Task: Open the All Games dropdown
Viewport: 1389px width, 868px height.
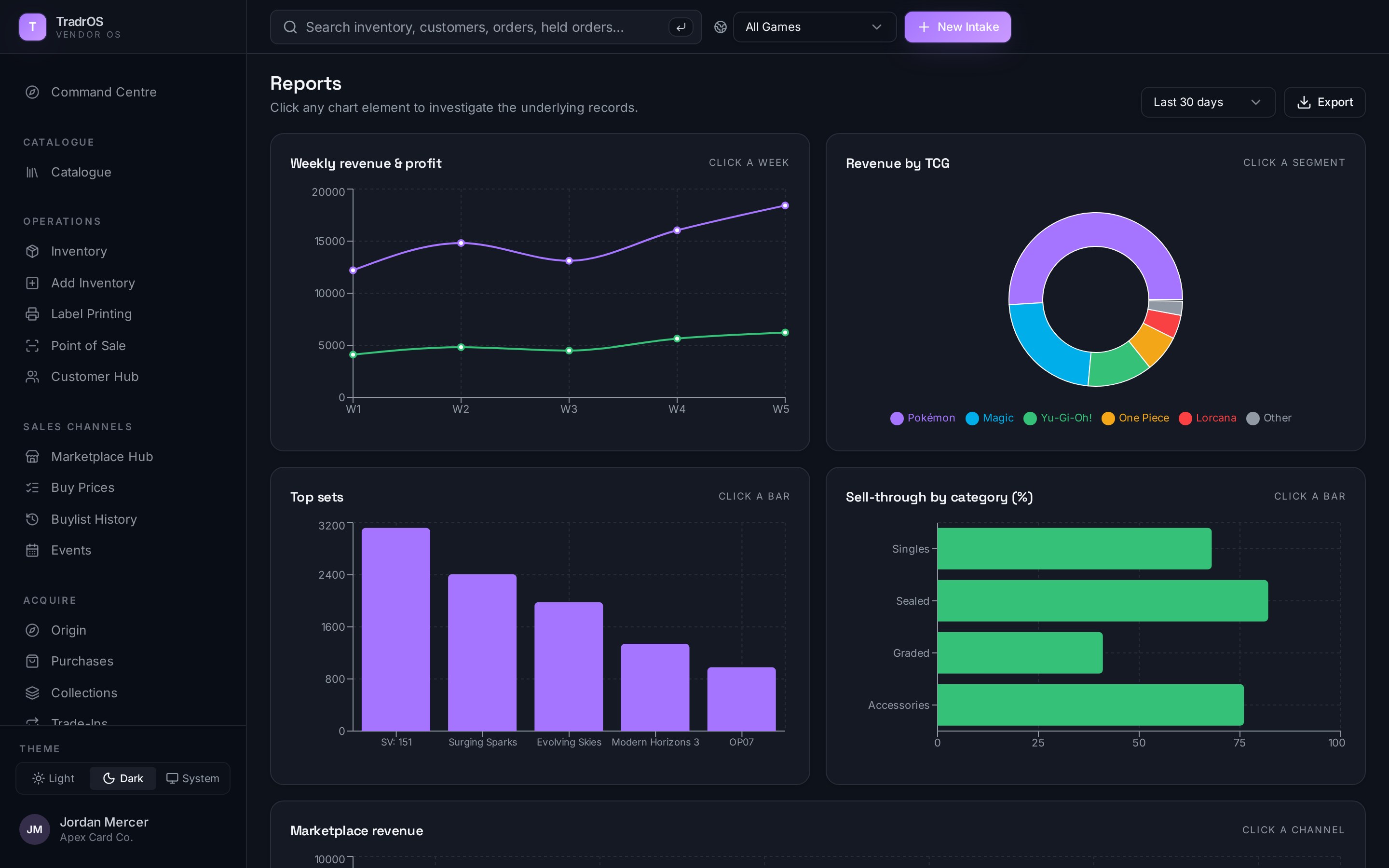Action: tap(815, 27)
